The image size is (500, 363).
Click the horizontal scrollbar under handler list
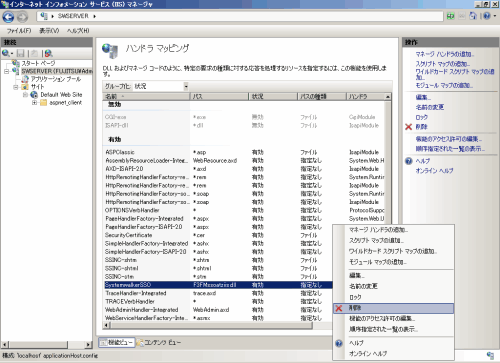click(211, 325)
